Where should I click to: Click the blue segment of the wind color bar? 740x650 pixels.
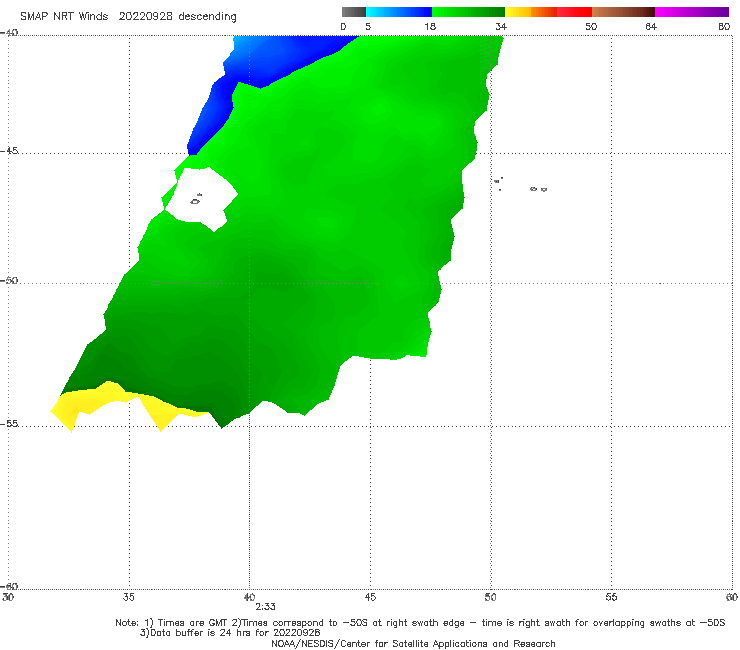[x=399, y=12]
